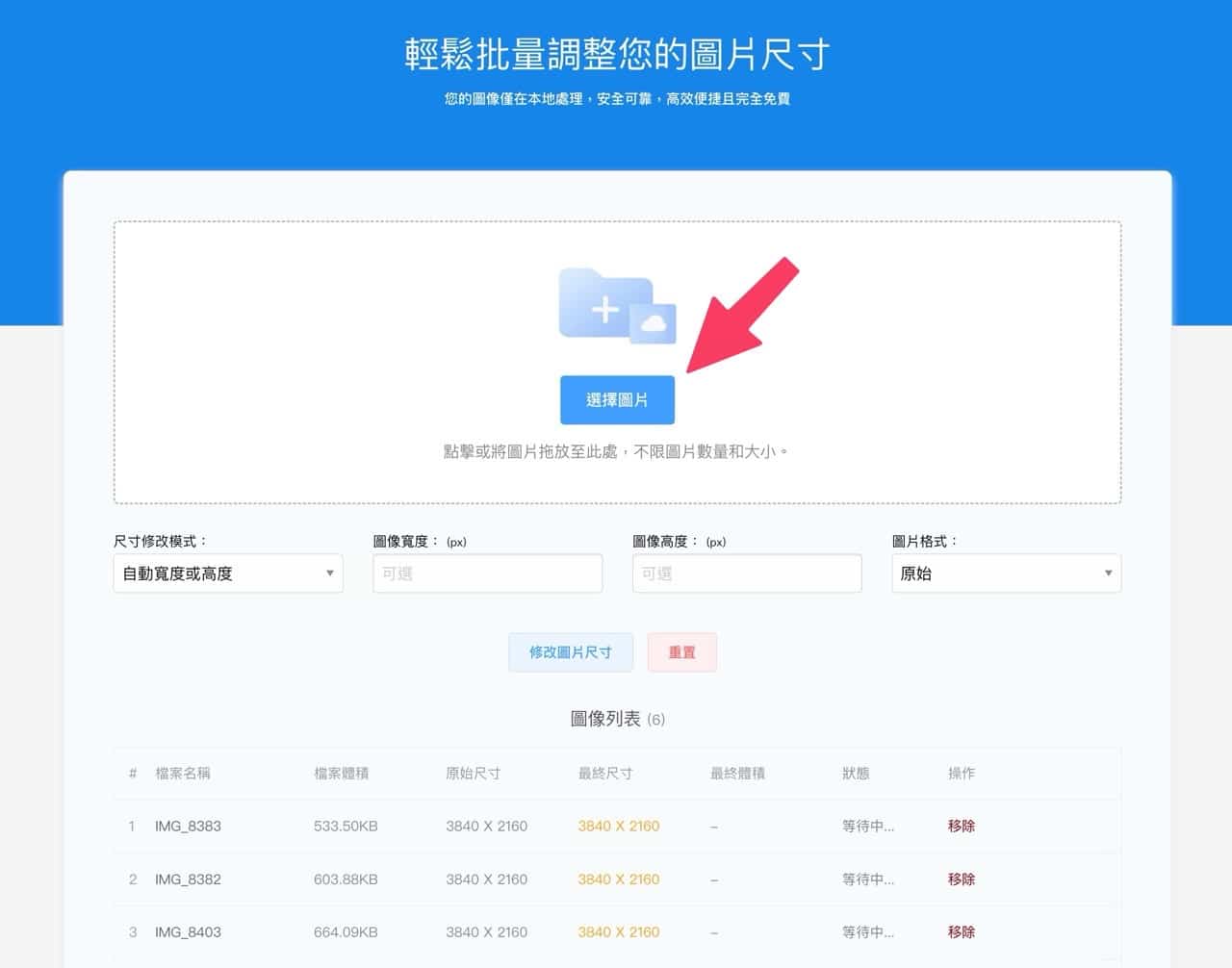The width and height of the screenshot is (1232, 968).
Task: Click the 最終尺寸 column header
Action: pos(604,773)
